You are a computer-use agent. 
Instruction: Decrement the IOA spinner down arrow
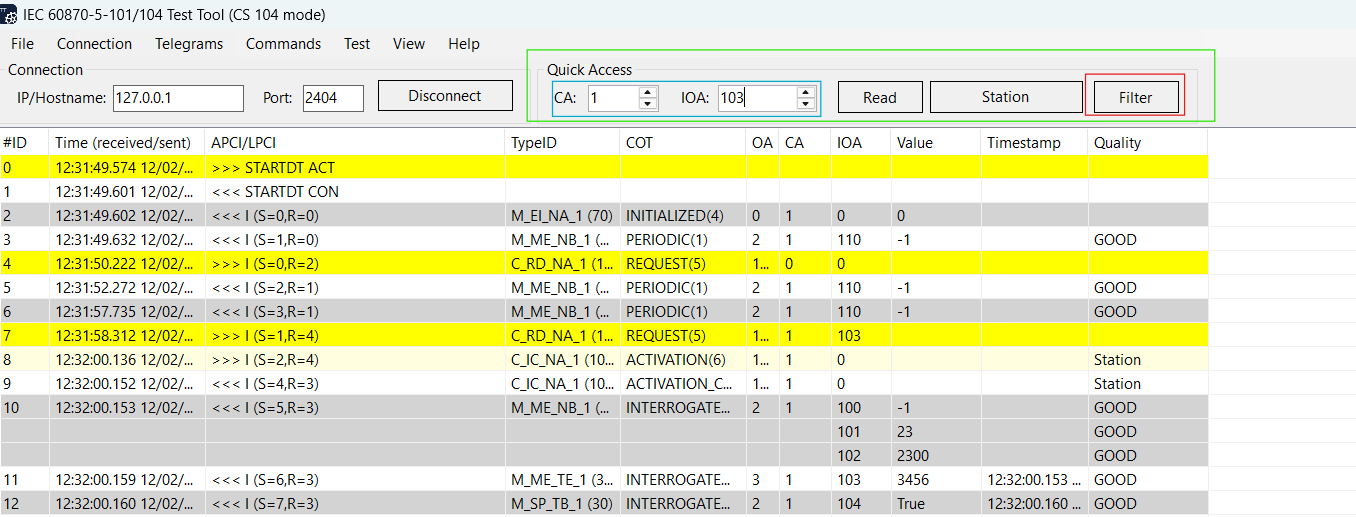click(806, 103)
